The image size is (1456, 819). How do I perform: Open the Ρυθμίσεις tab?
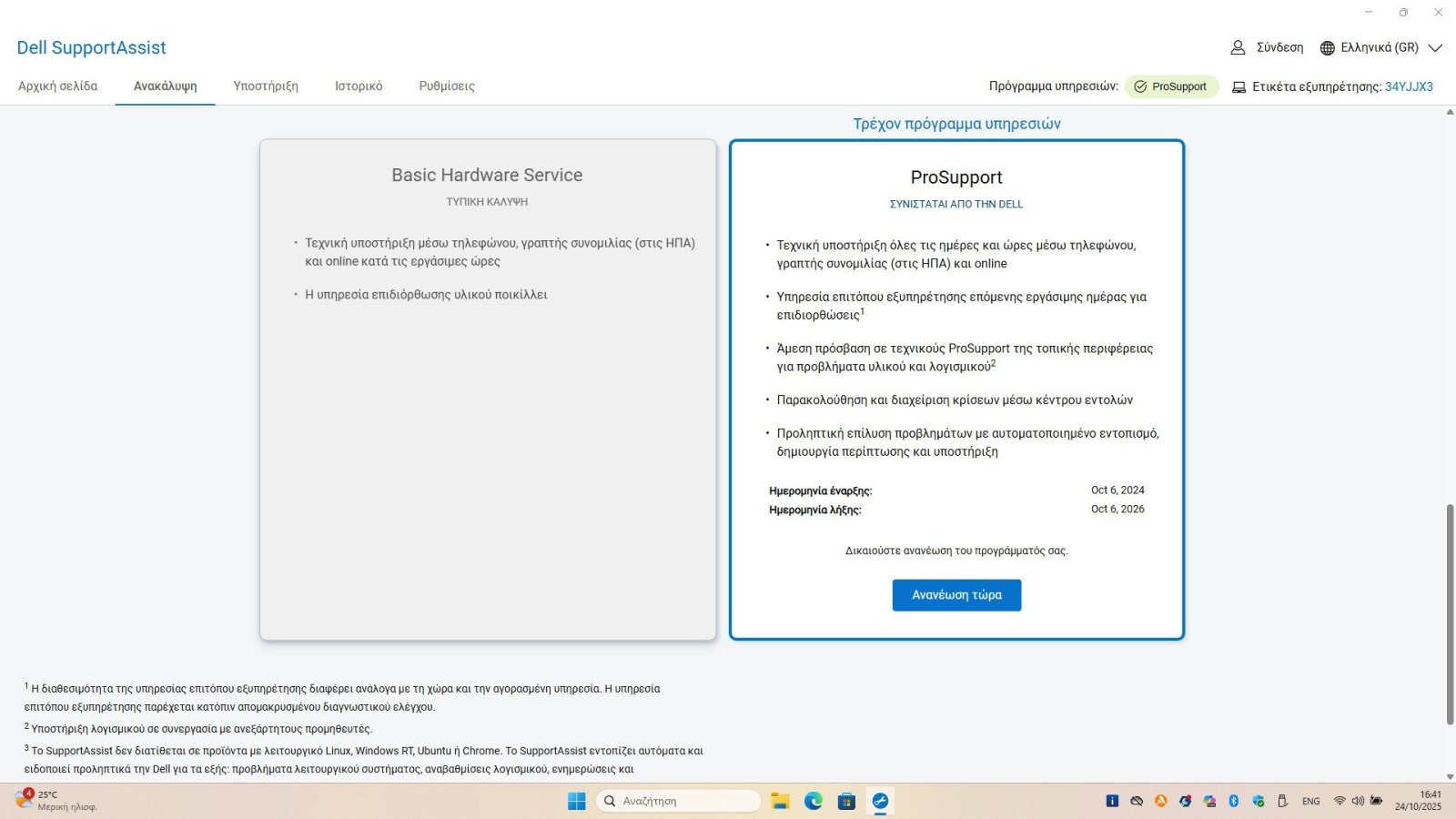(447, 86)
